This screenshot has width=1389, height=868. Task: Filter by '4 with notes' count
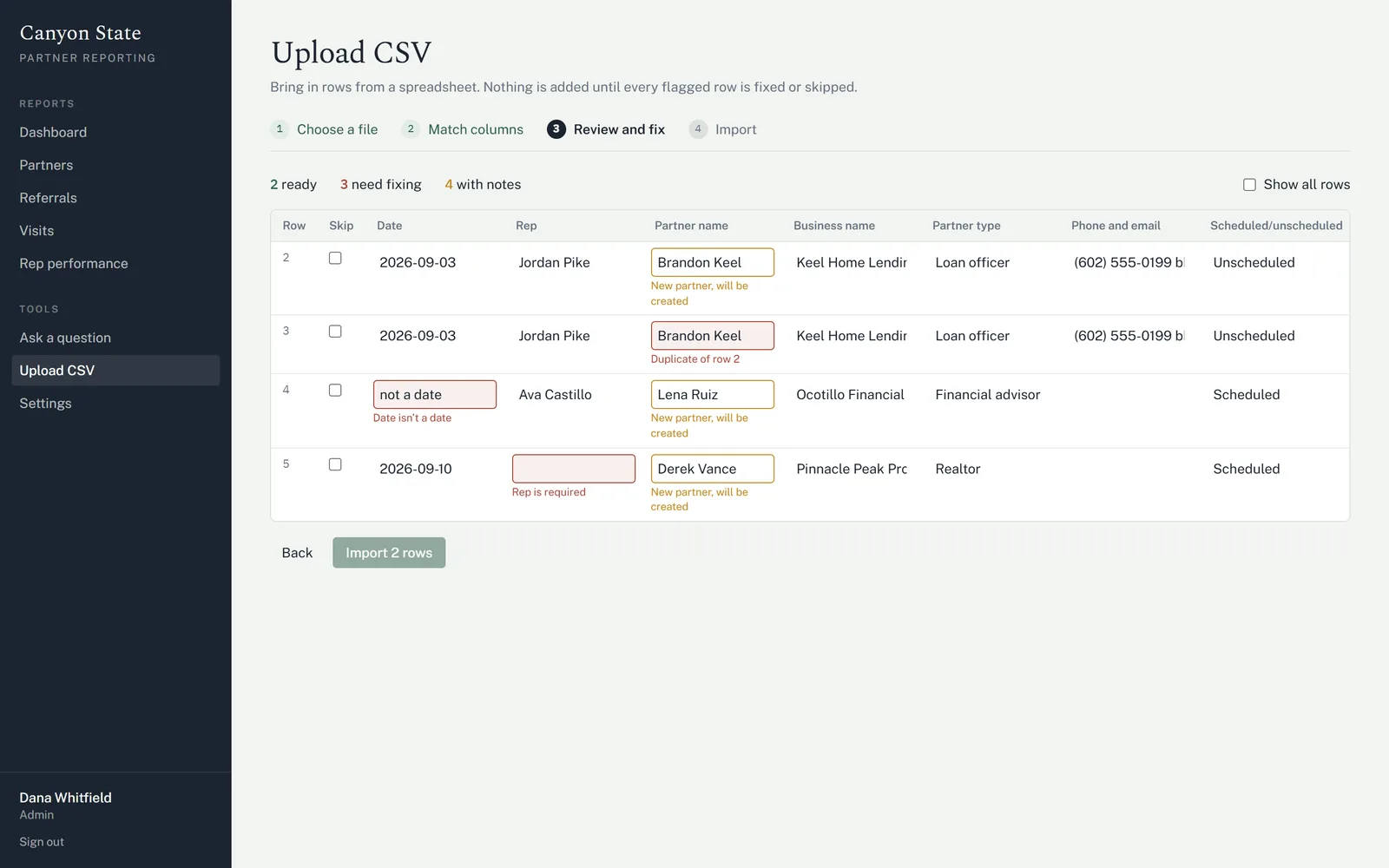click(x=483, y=185)
